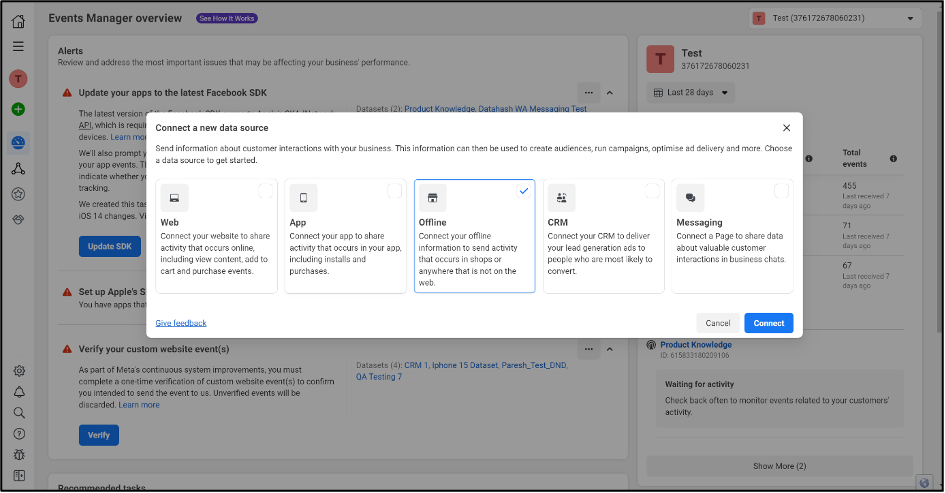Open search magnifier in sidebar
Viewport: 945px width, 493px height.
pos(19,413)
